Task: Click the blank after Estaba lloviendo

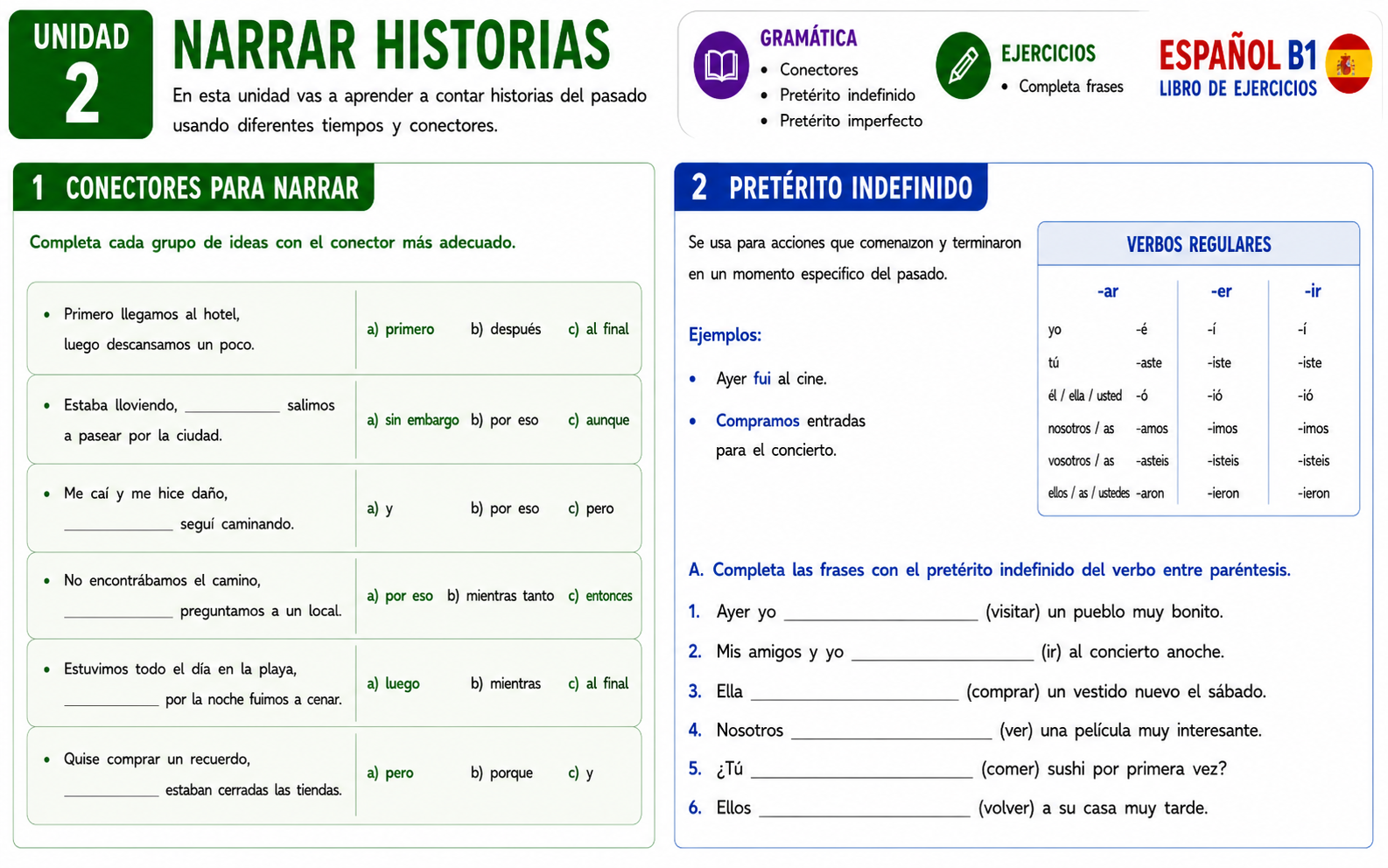Action: click(232, 406)
